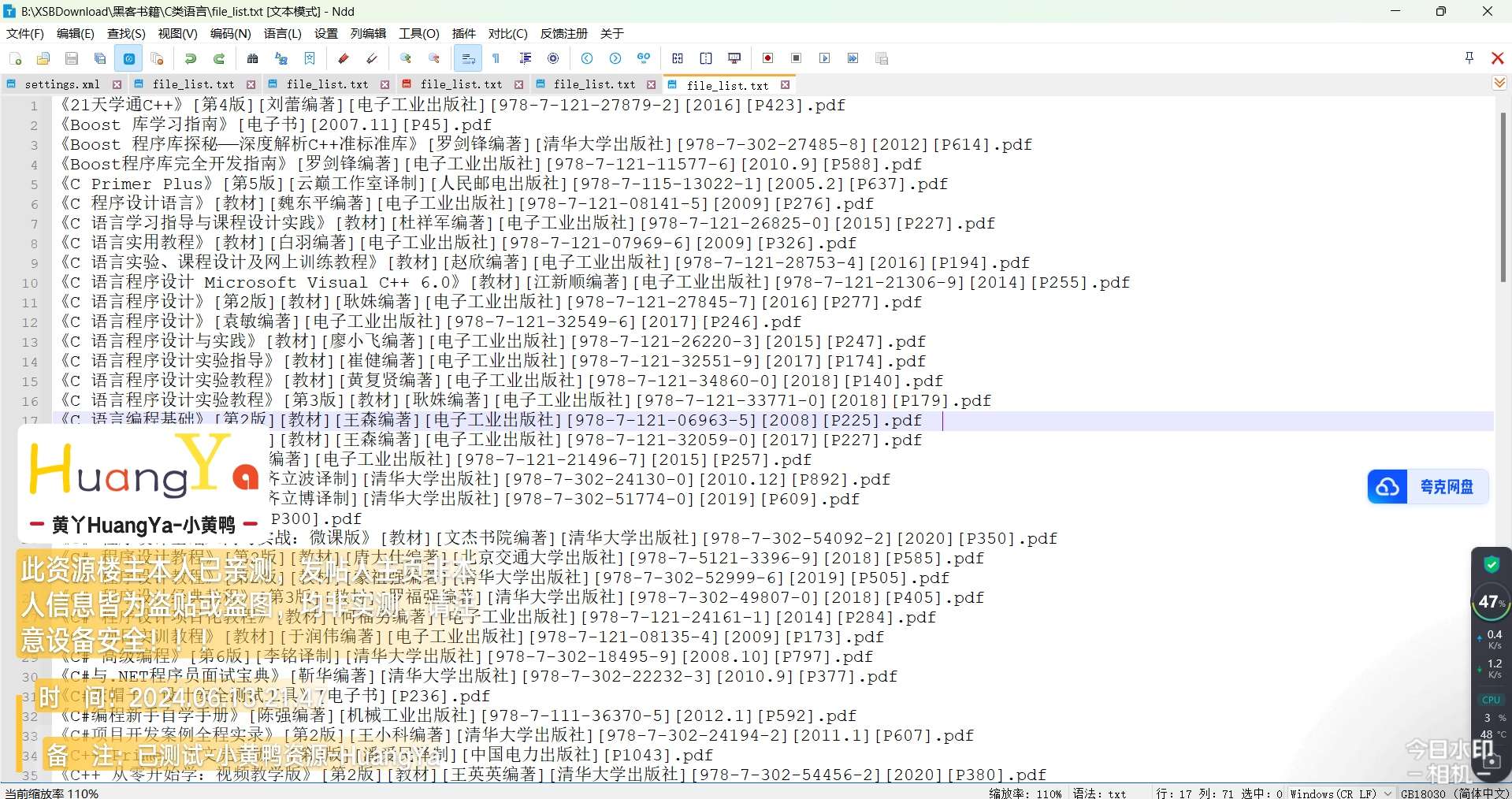Open Find using the binoculars icon
Viewport: 1512px width, 799px height.
point(252,58)
